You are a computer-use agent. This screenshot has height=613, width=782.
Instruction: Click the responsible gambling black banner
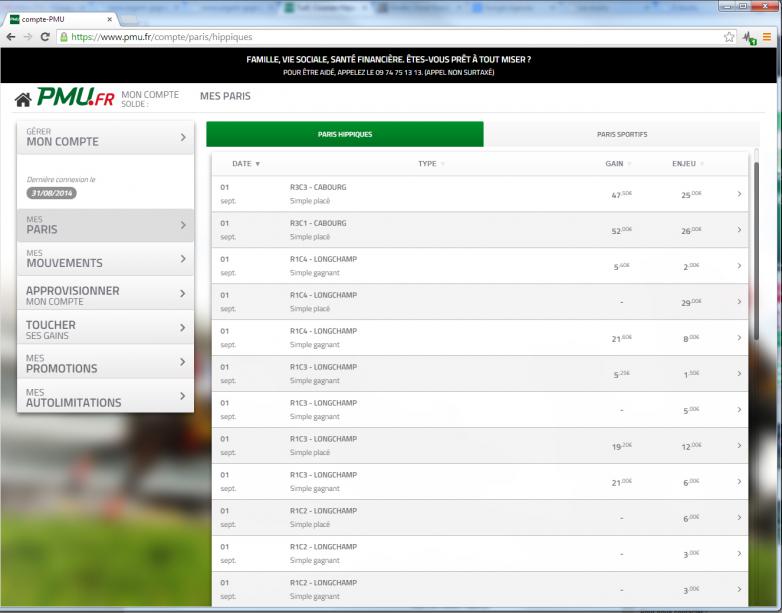[389, 65]
